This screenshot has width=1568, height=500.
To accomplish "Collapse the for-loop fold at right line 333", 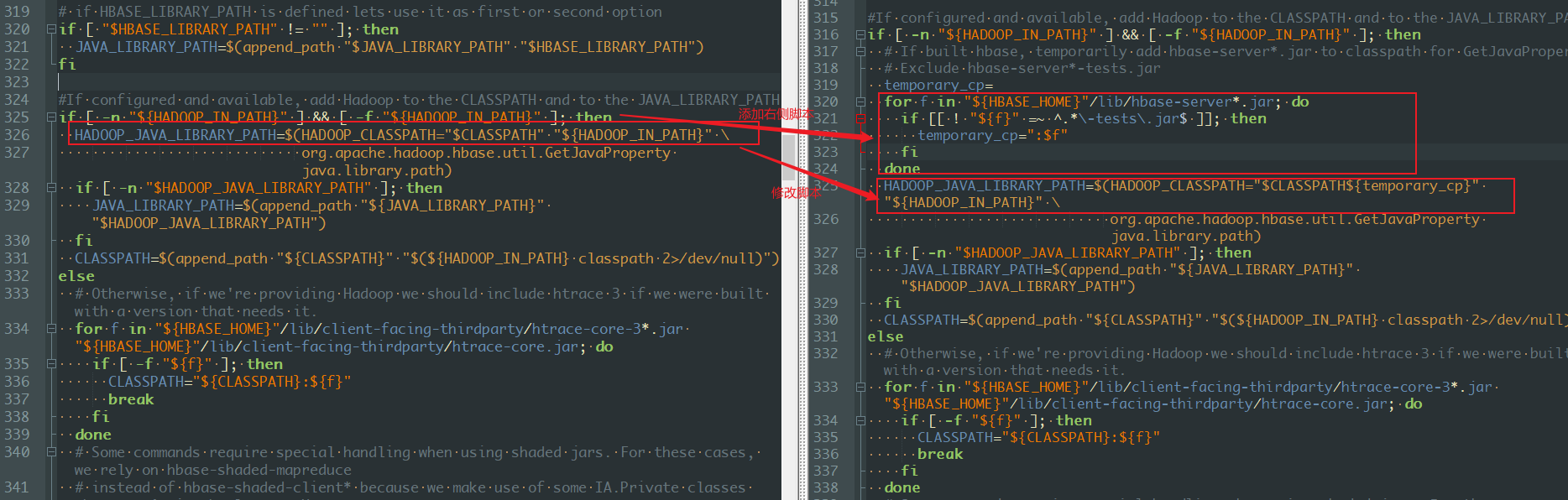I will click(x=860, y=387).
